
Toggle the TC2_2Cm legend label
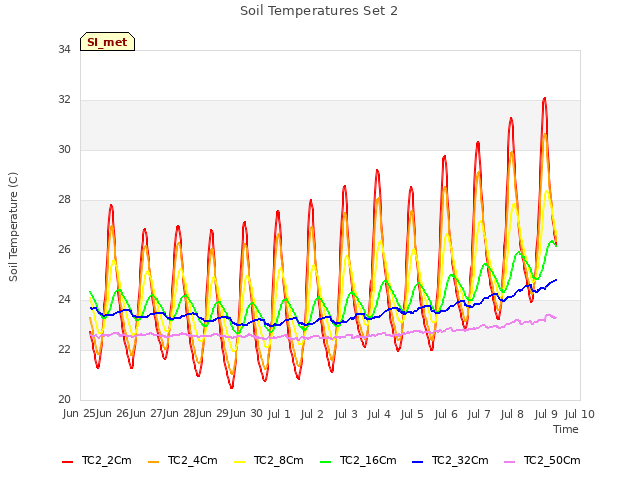coord(107,460)
